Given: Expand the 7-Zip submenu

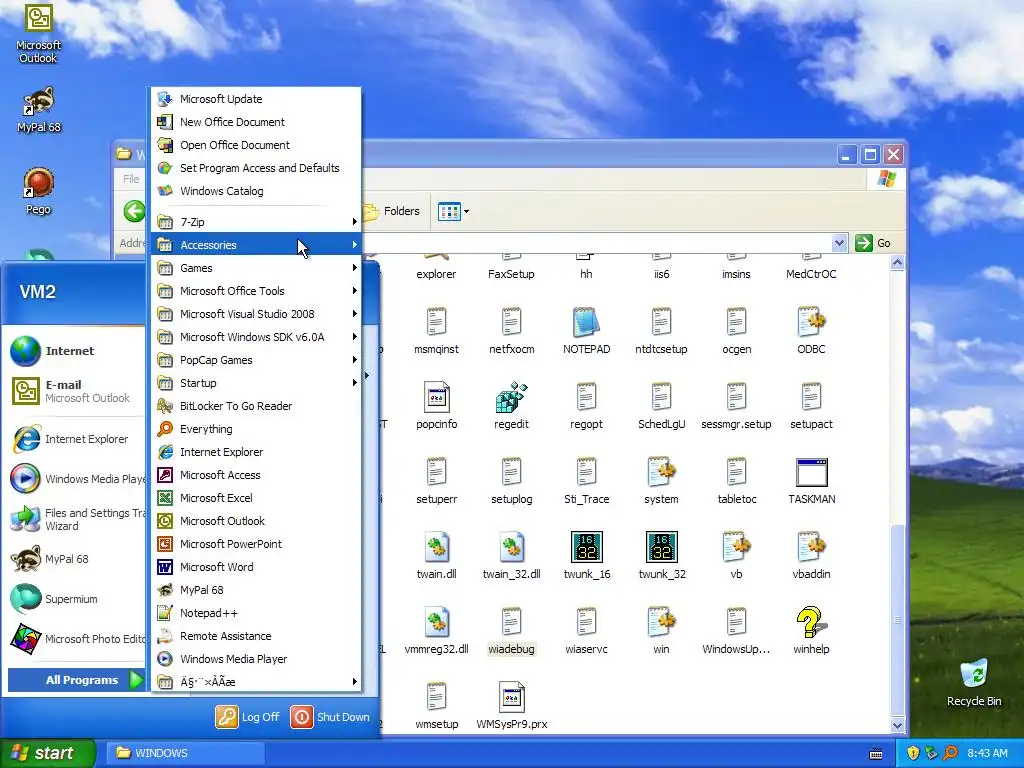Looking at the screenshot, I should (257, 222).
